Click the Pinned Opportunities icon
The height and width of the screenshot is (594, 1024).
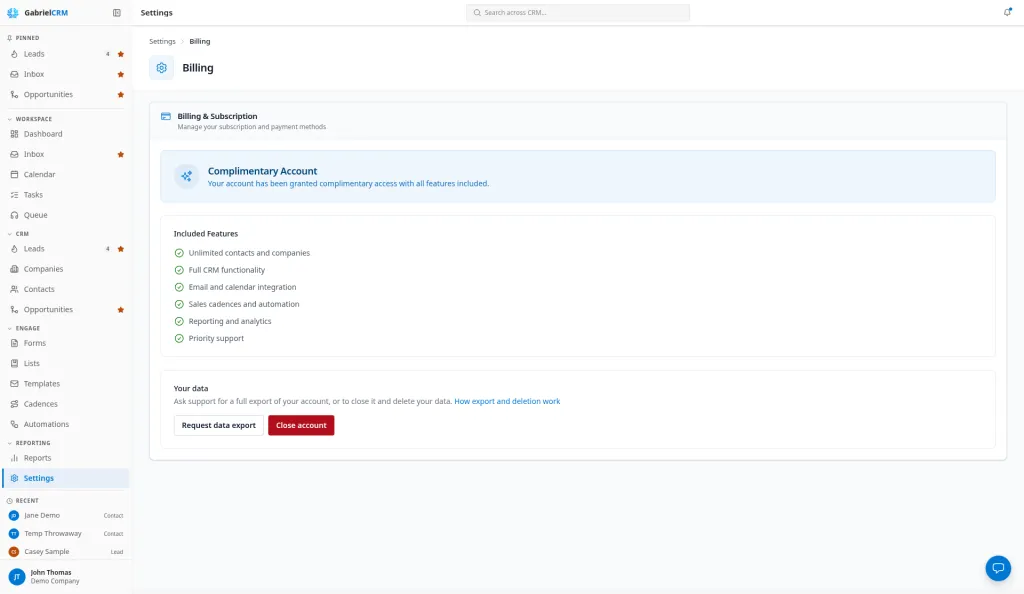14,95
